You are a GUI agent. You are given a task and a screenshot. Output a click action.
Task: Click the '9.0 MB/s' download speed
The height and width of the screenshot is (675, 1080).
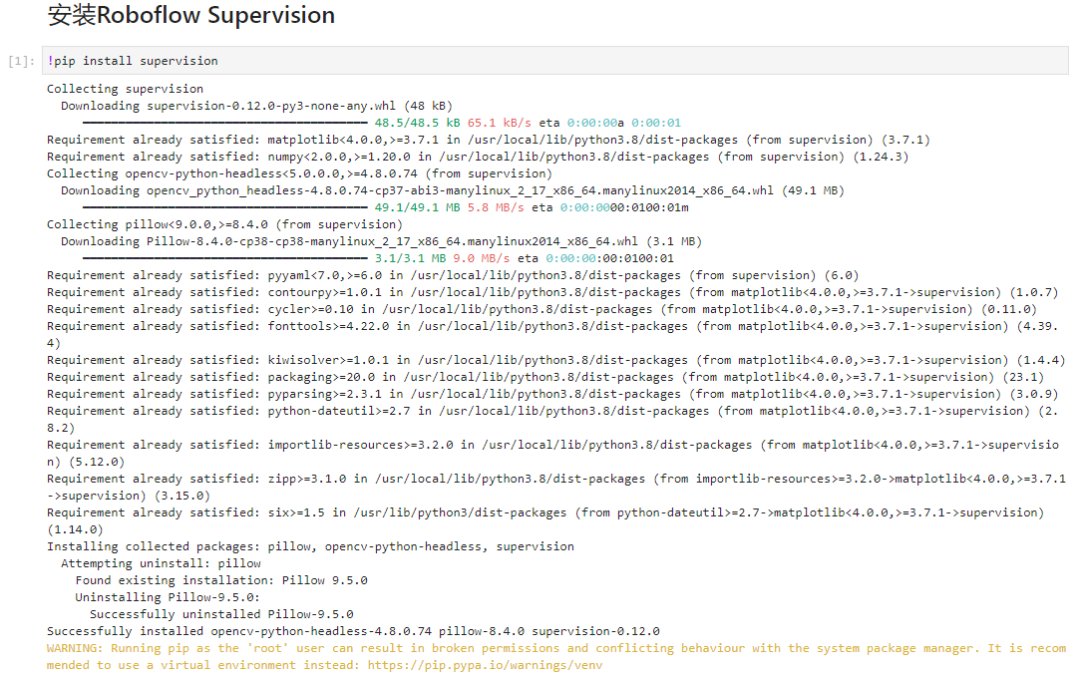pyautogui.click(x=481, y=259)
